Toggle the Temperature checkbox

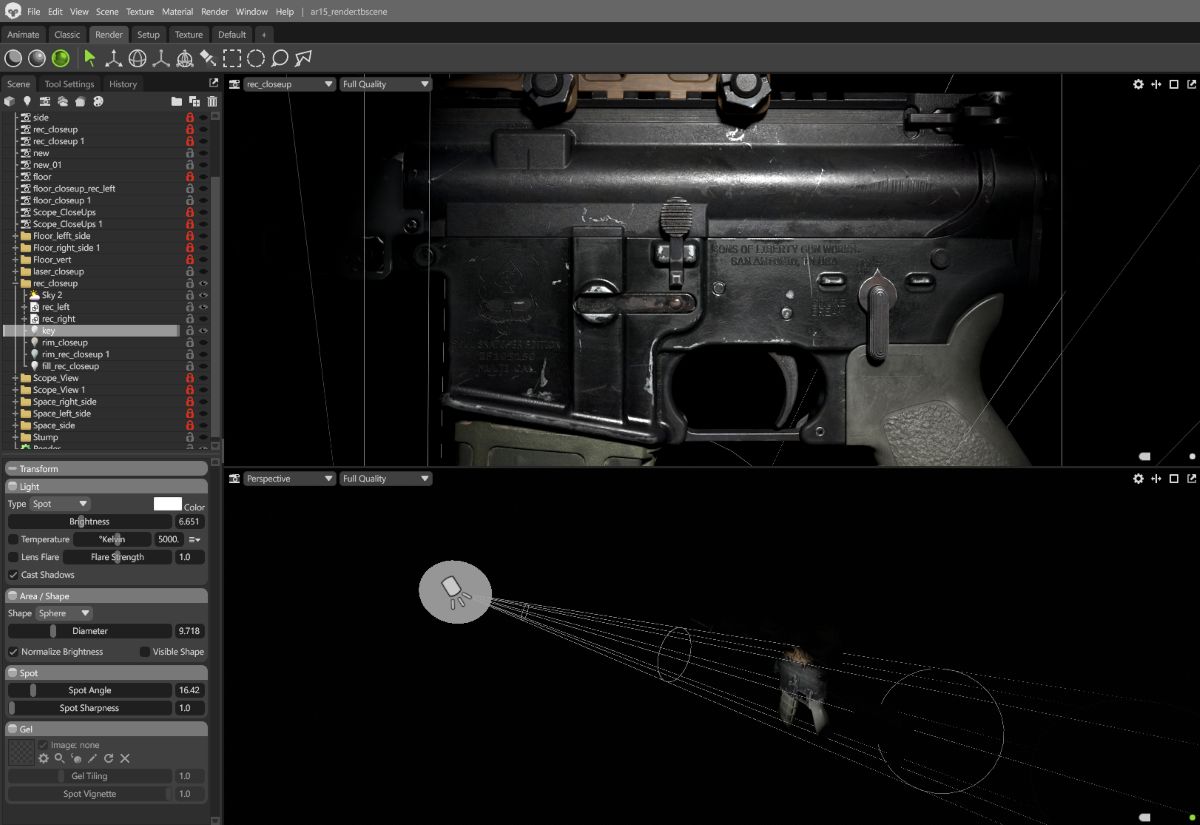(x=13, y=539)
